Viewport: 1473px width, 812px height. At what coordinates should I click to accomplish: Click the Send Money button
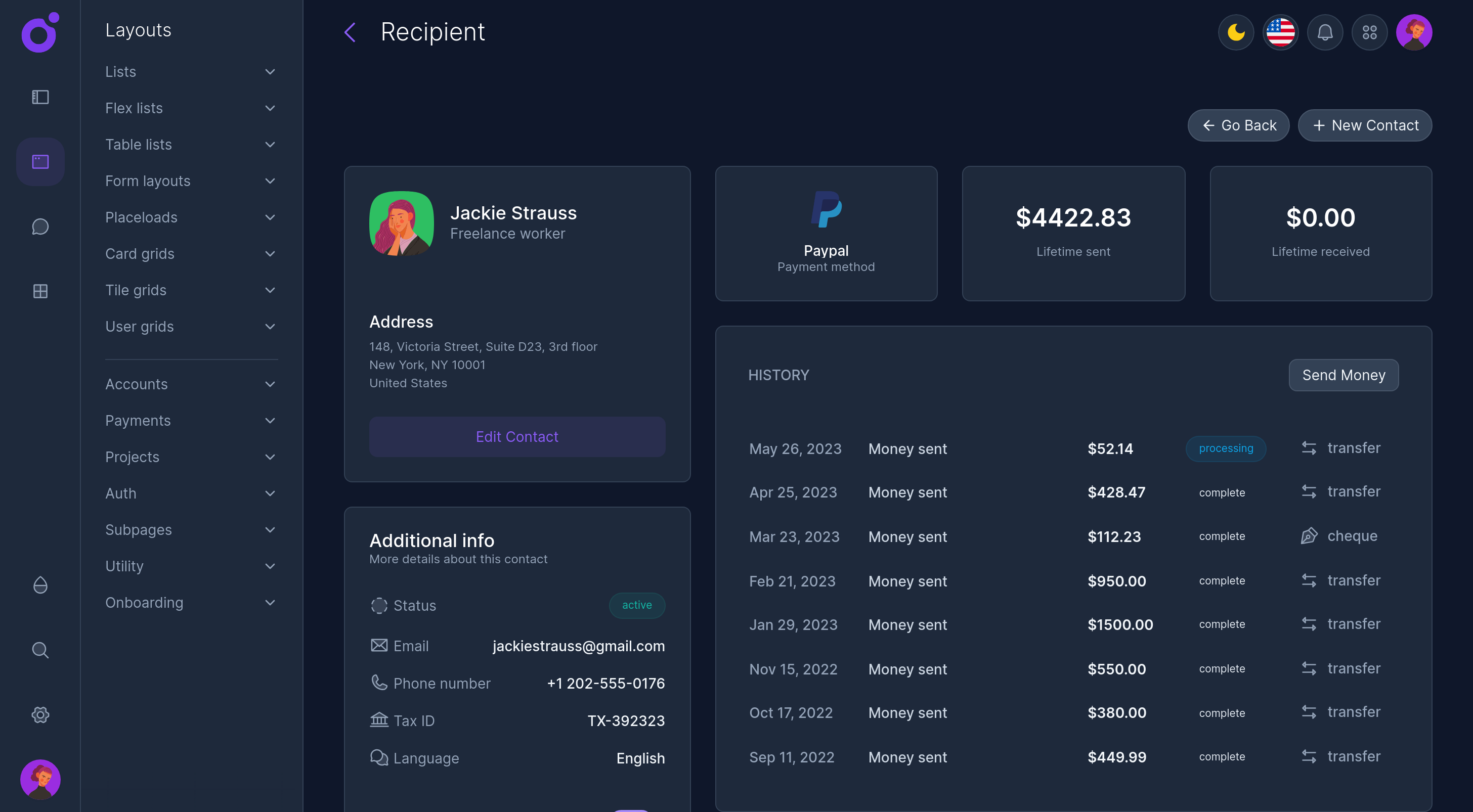tap(1343, 375)
